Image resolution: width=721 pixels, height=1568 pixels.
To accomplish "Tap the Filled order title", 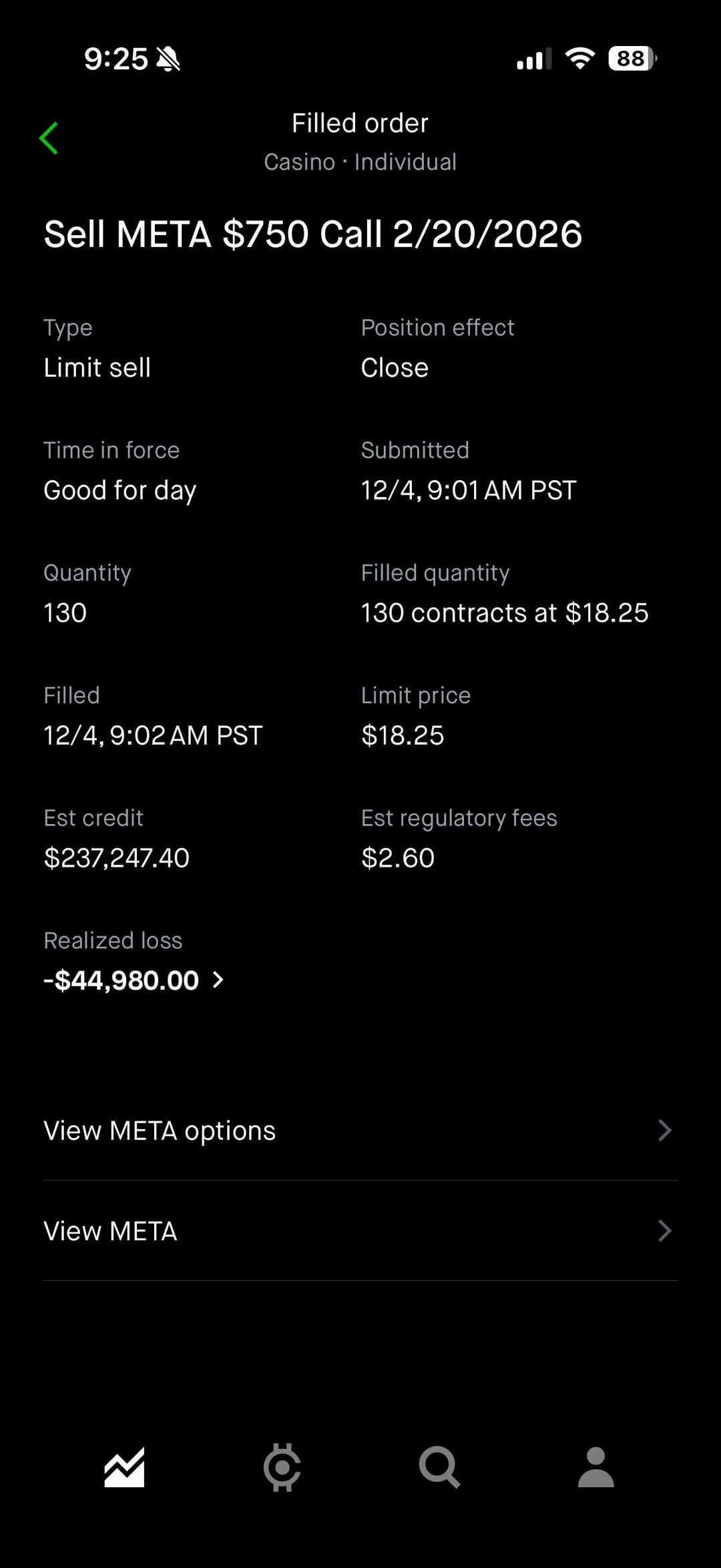I will click(x=360, y=124).
